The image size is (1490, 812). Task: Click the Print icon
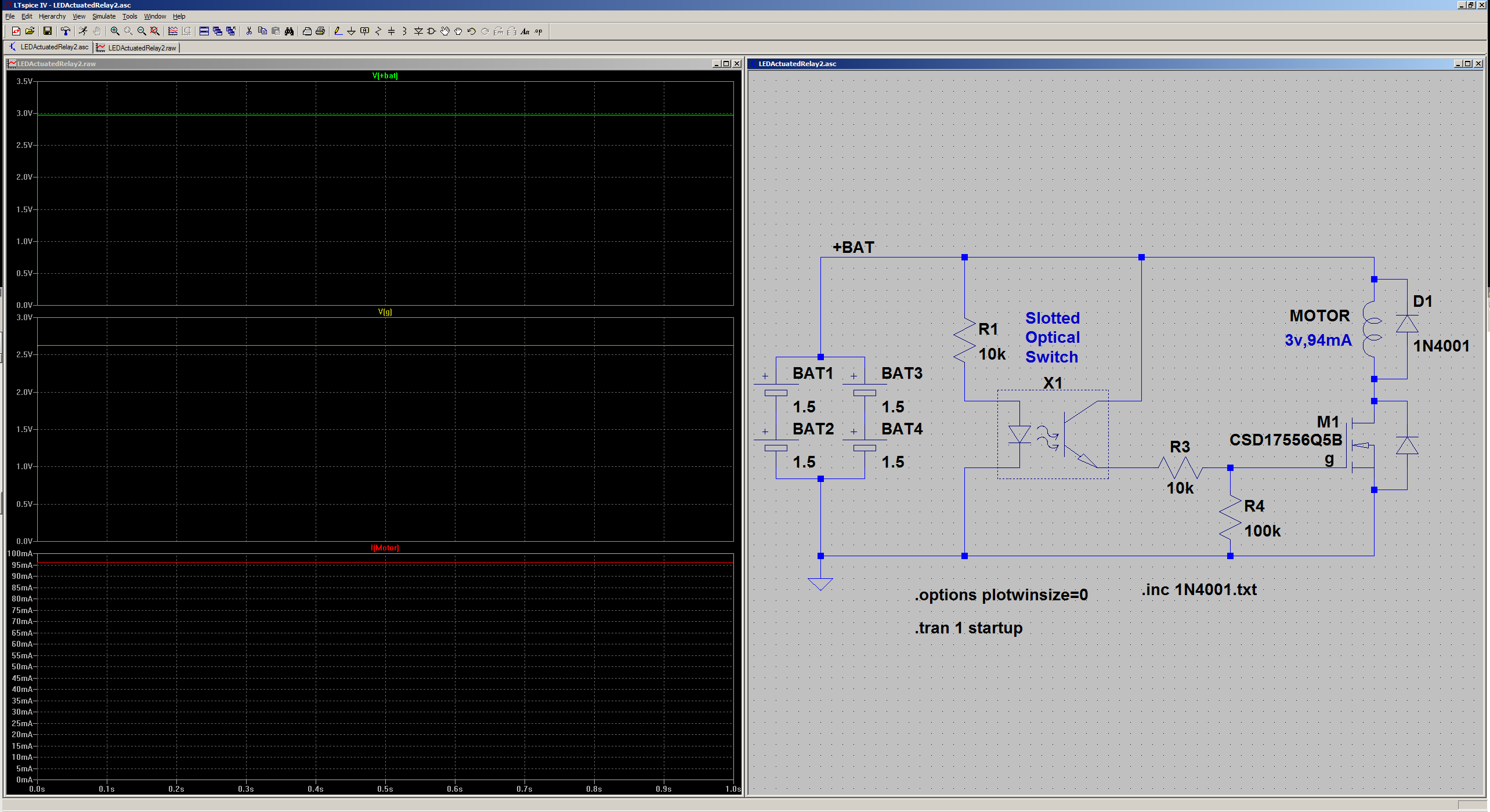tap(320, 31)
